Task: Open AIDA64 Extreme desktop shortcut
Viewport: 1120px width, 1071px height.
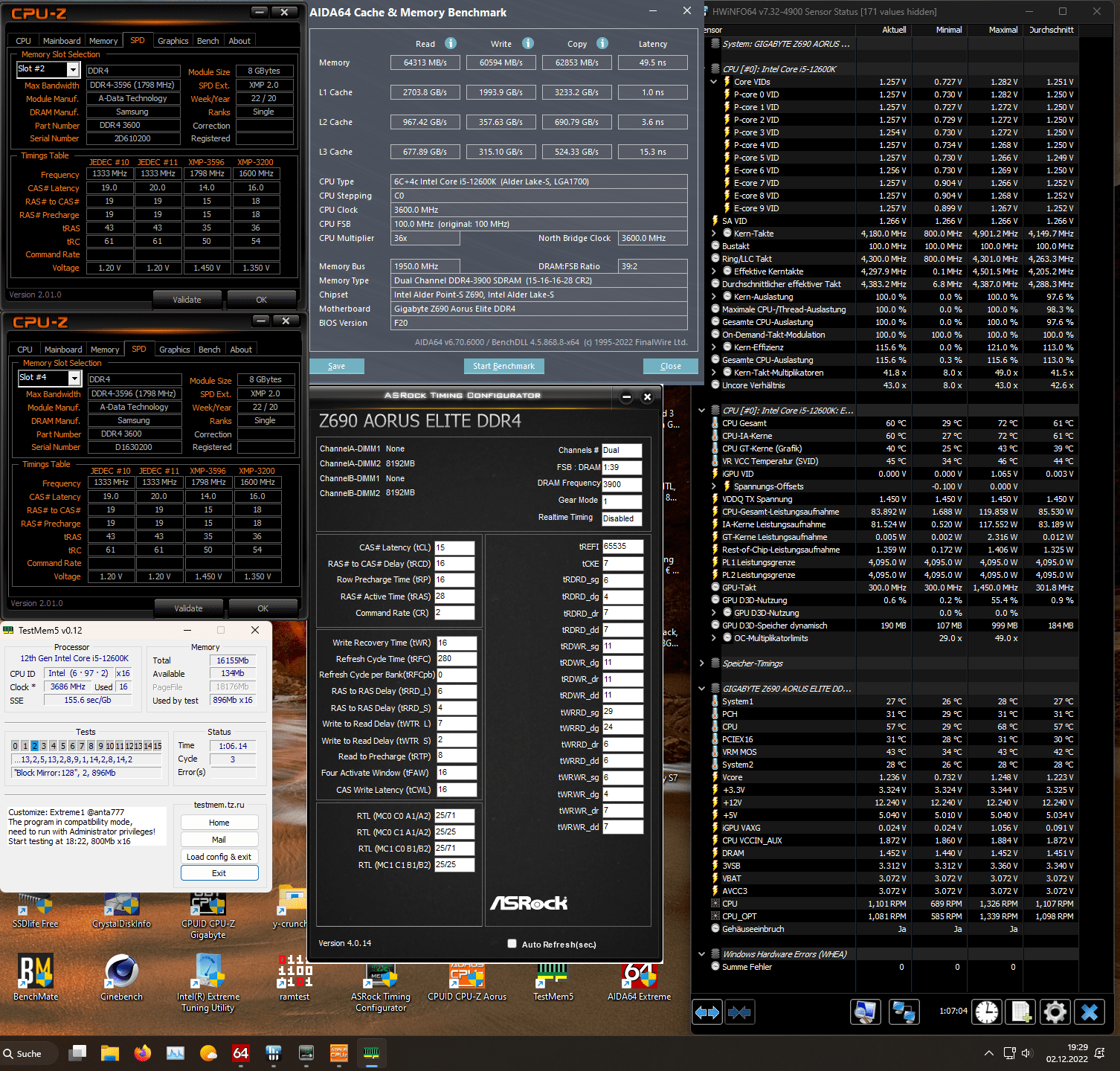Action: (x=639, y=982)
